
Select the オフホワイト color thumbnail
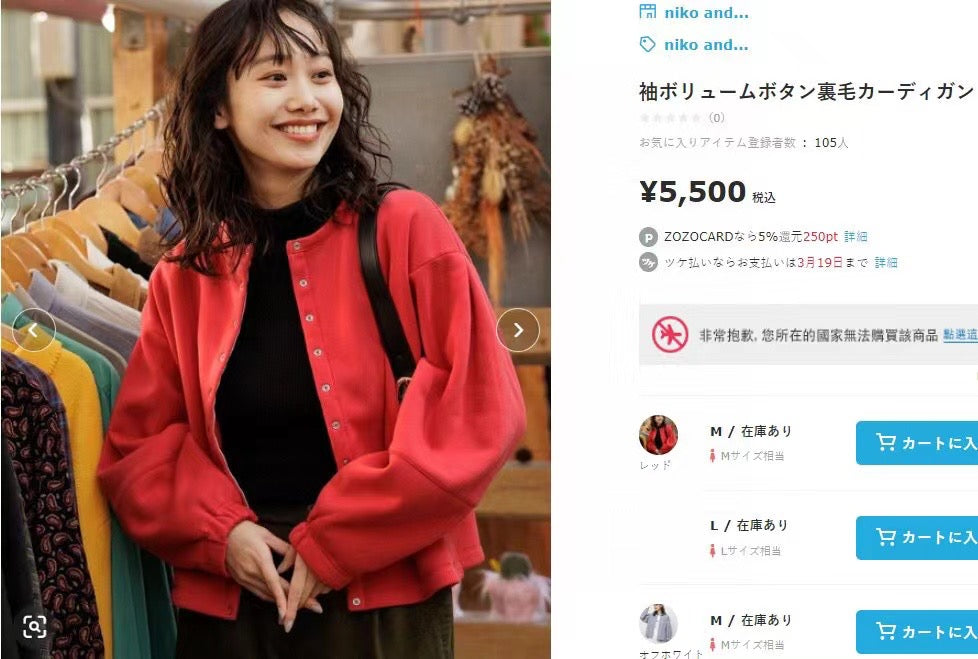(x=658, y=623)
